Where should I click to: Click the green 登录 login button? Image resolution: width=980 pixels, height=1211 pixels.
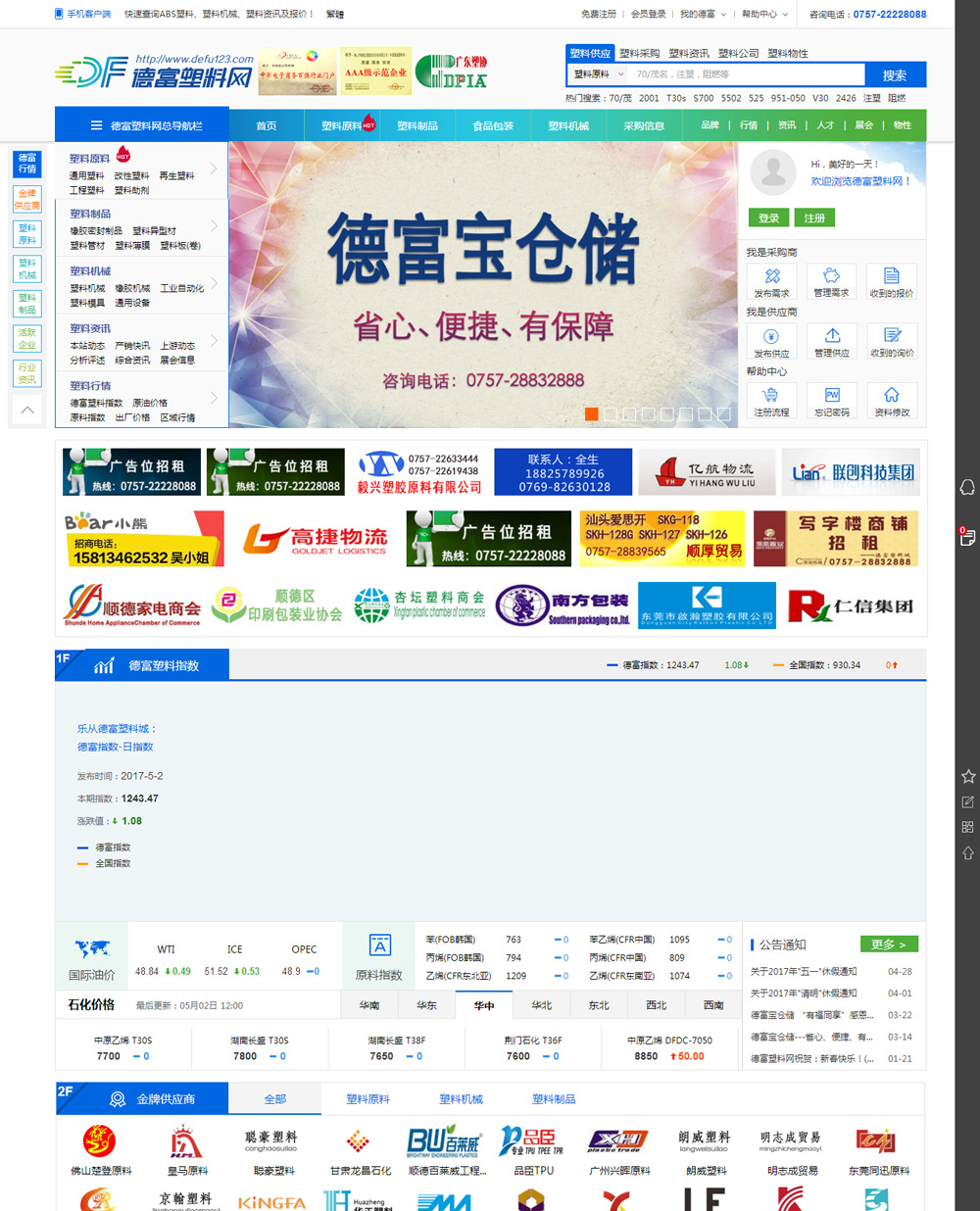[768, 218]
